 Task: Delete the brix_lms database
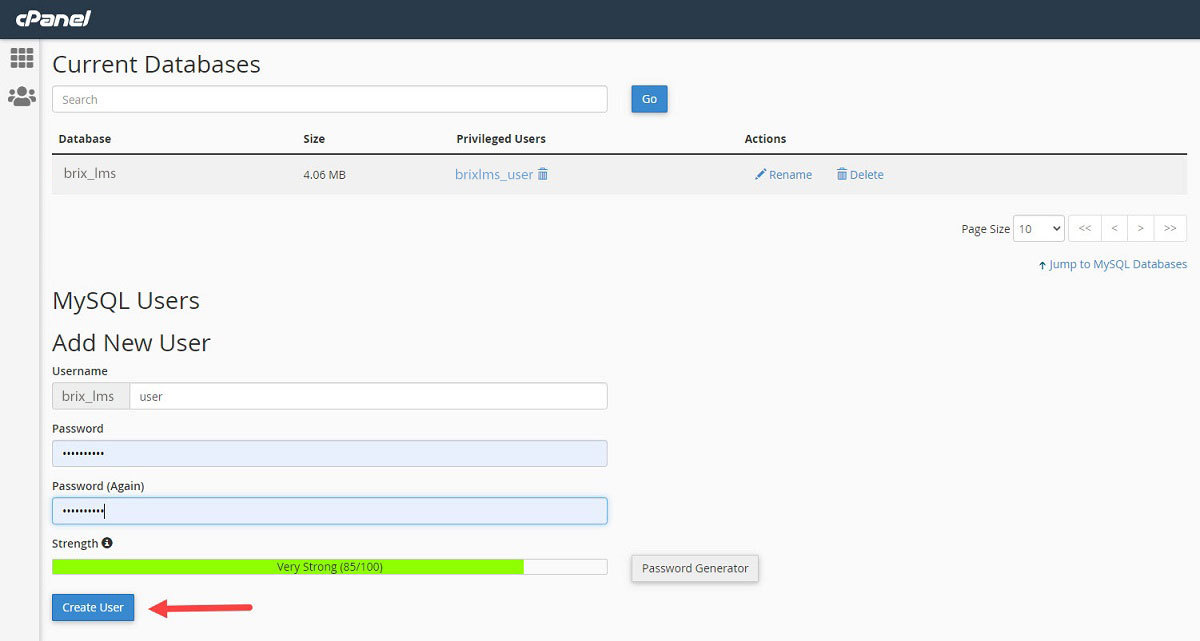(x=860, y=174)
